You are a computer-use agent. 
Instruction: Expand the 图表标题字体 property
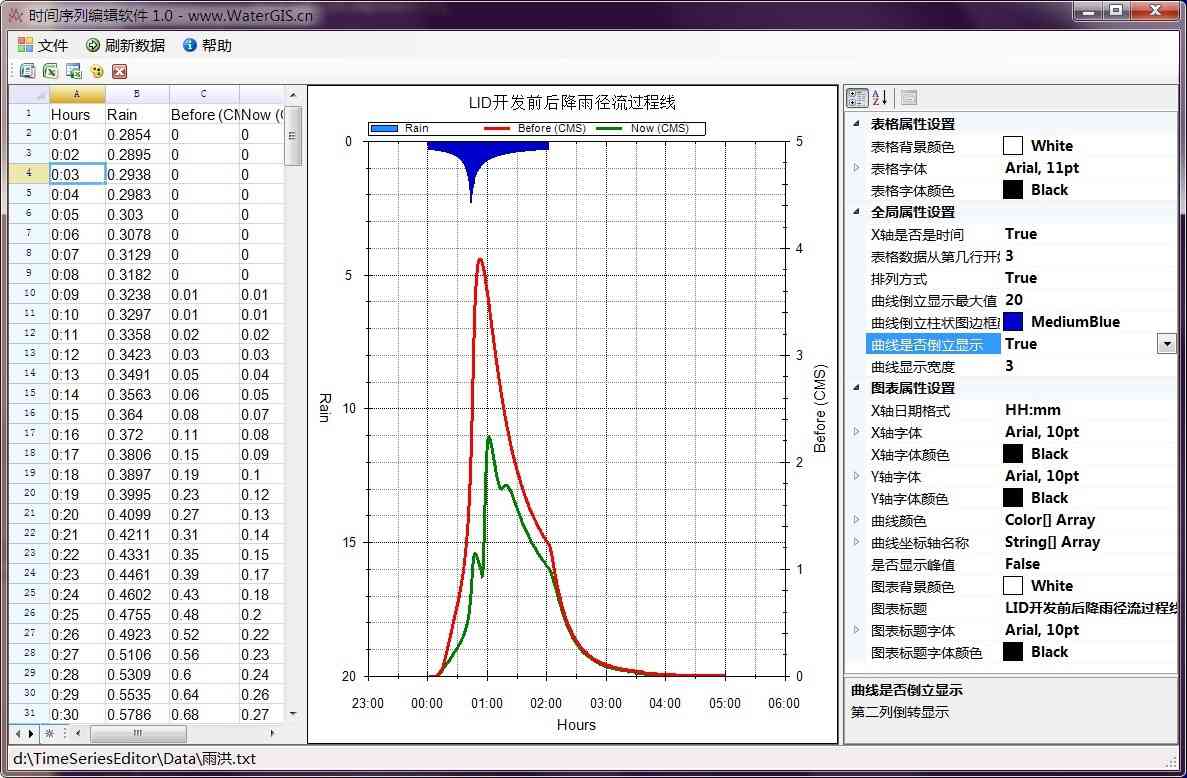pyautogui.click(x=856, y=630)
